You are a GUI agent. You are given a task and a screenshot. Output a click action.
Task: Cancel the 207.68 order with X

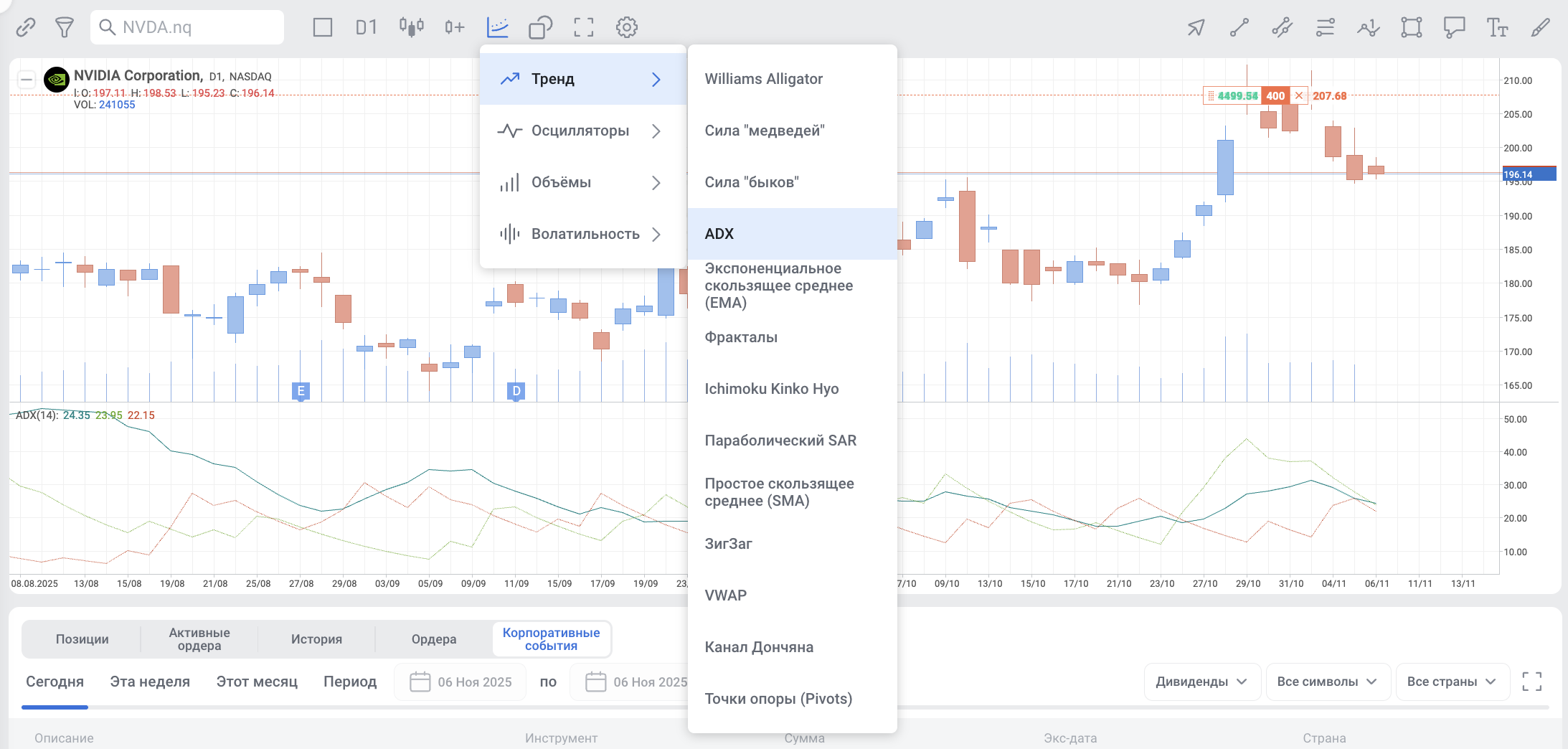pyautogui.click(x=1299, y=95)
